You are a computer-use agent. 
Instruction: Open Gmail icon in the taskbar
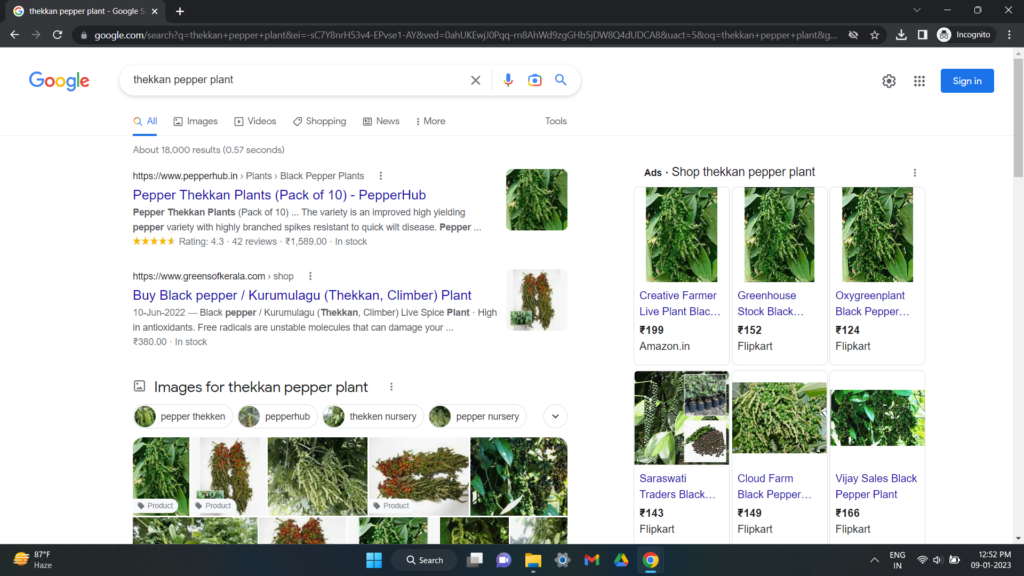pos(592,560)
